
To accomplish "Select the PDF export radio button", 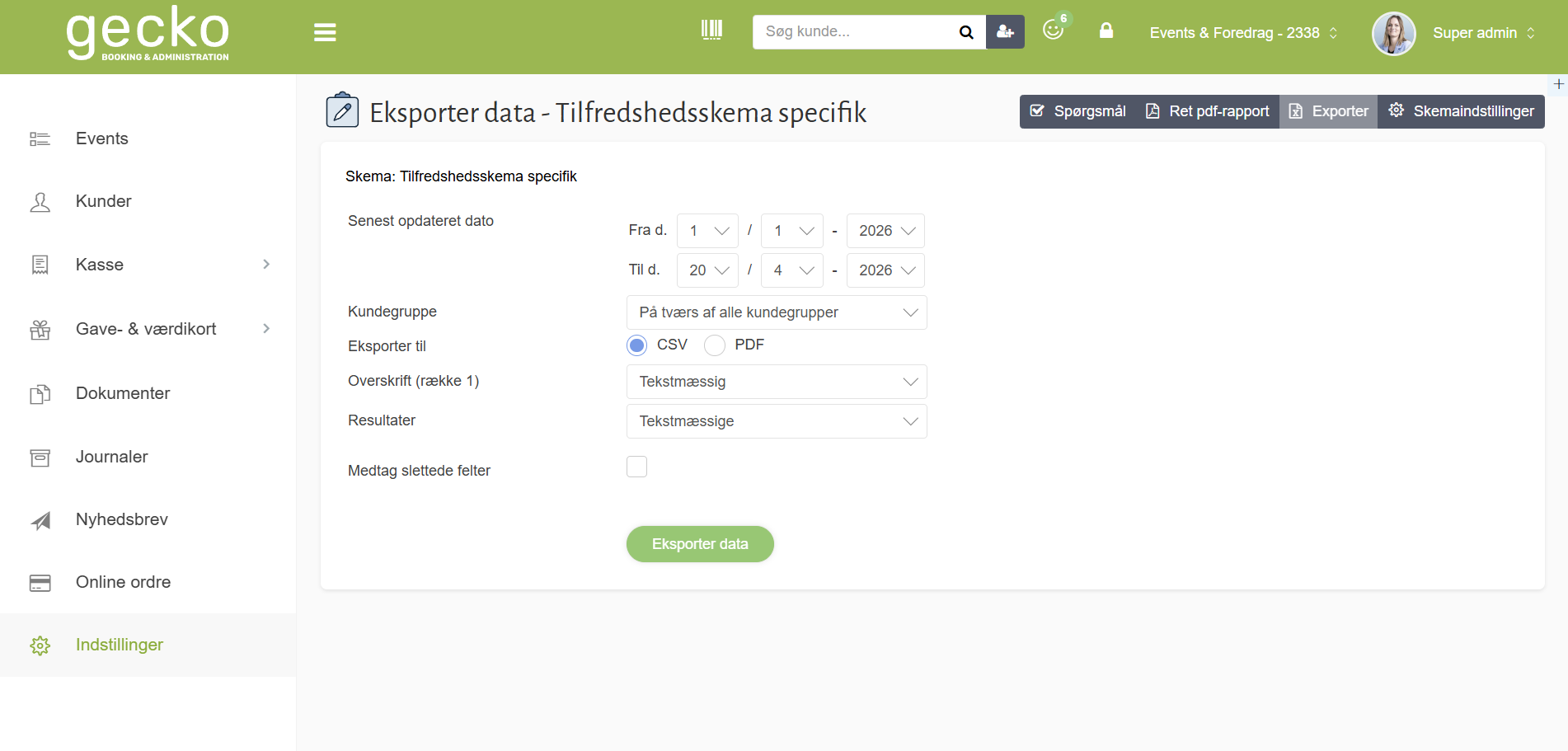I will coord(714,345).
